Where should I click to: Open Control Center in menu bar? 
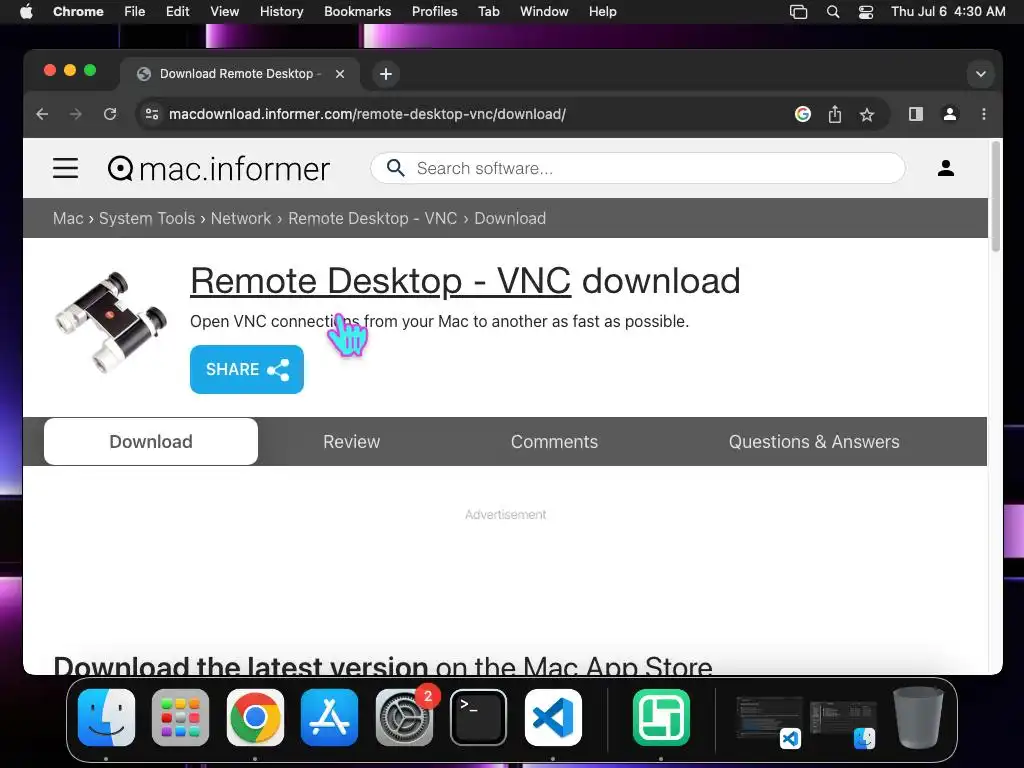tap(866, 12)
